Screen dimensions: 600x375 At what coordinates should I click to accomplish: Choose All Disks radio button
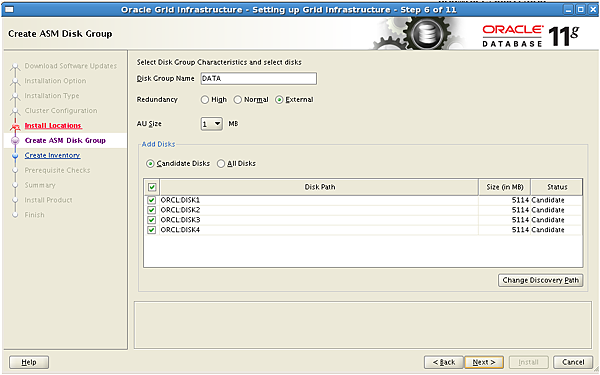click(x=221, y=164)
